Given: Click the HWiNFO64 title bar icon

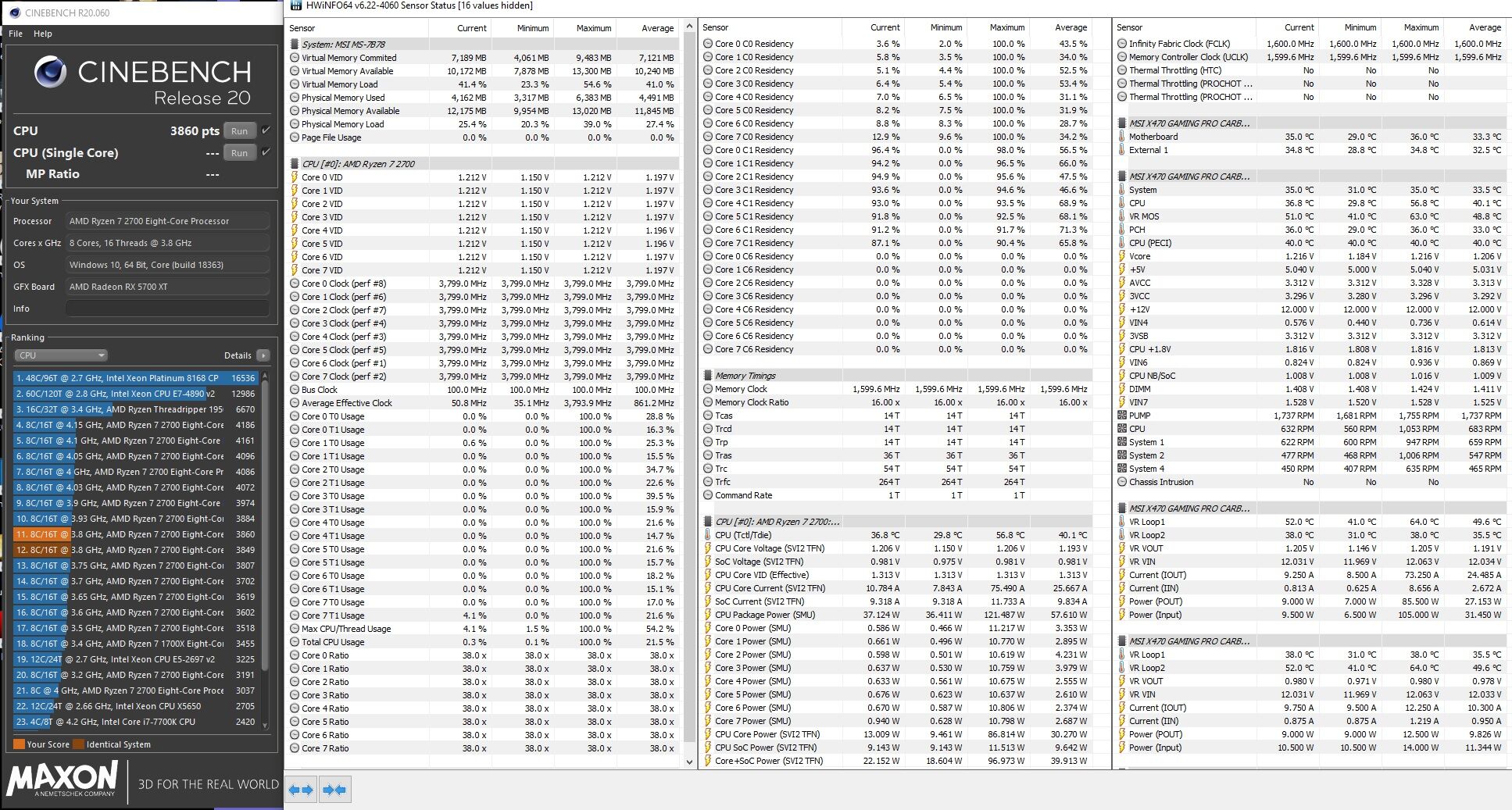Looking at the screenshot, I should point(295,5).
